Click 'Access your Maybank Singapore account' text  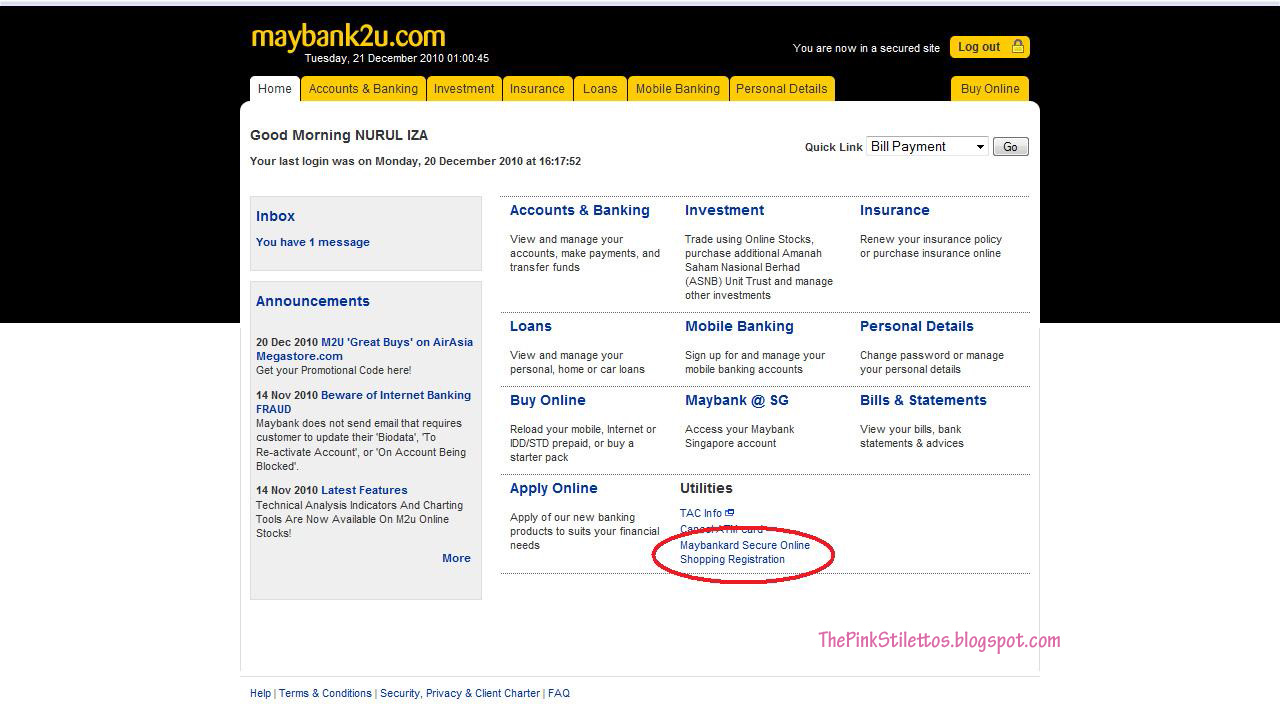tap(740, 436)
